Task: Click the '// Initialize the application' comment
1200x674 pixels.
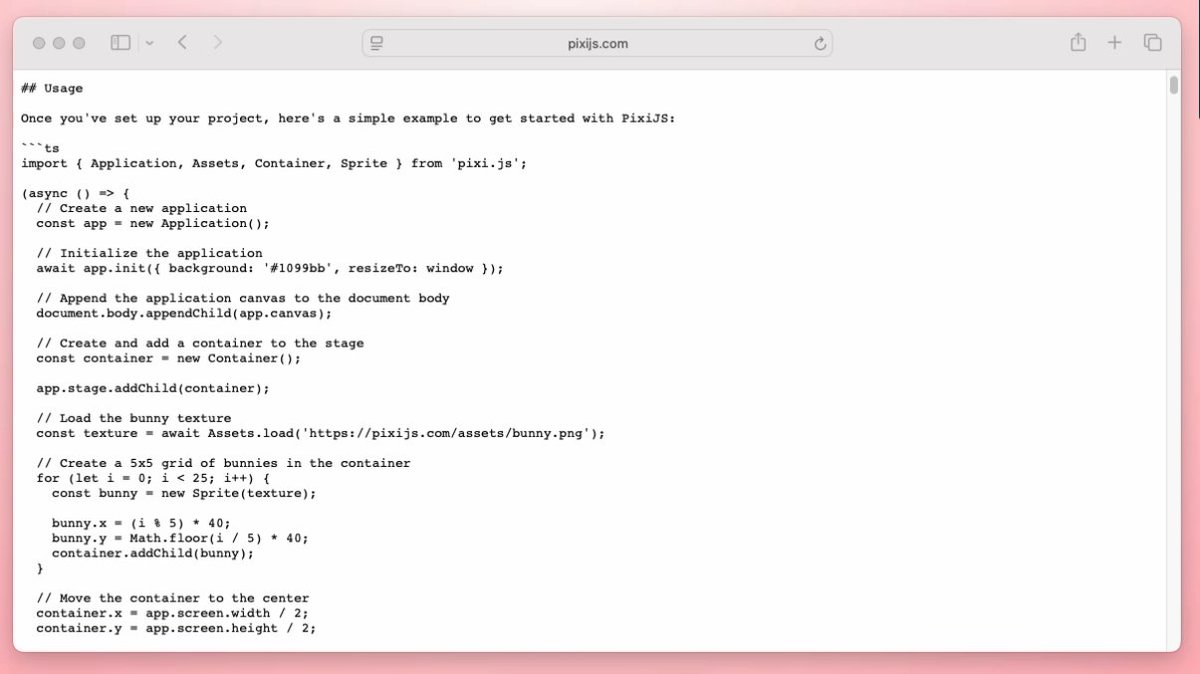Action: (149, 253)
